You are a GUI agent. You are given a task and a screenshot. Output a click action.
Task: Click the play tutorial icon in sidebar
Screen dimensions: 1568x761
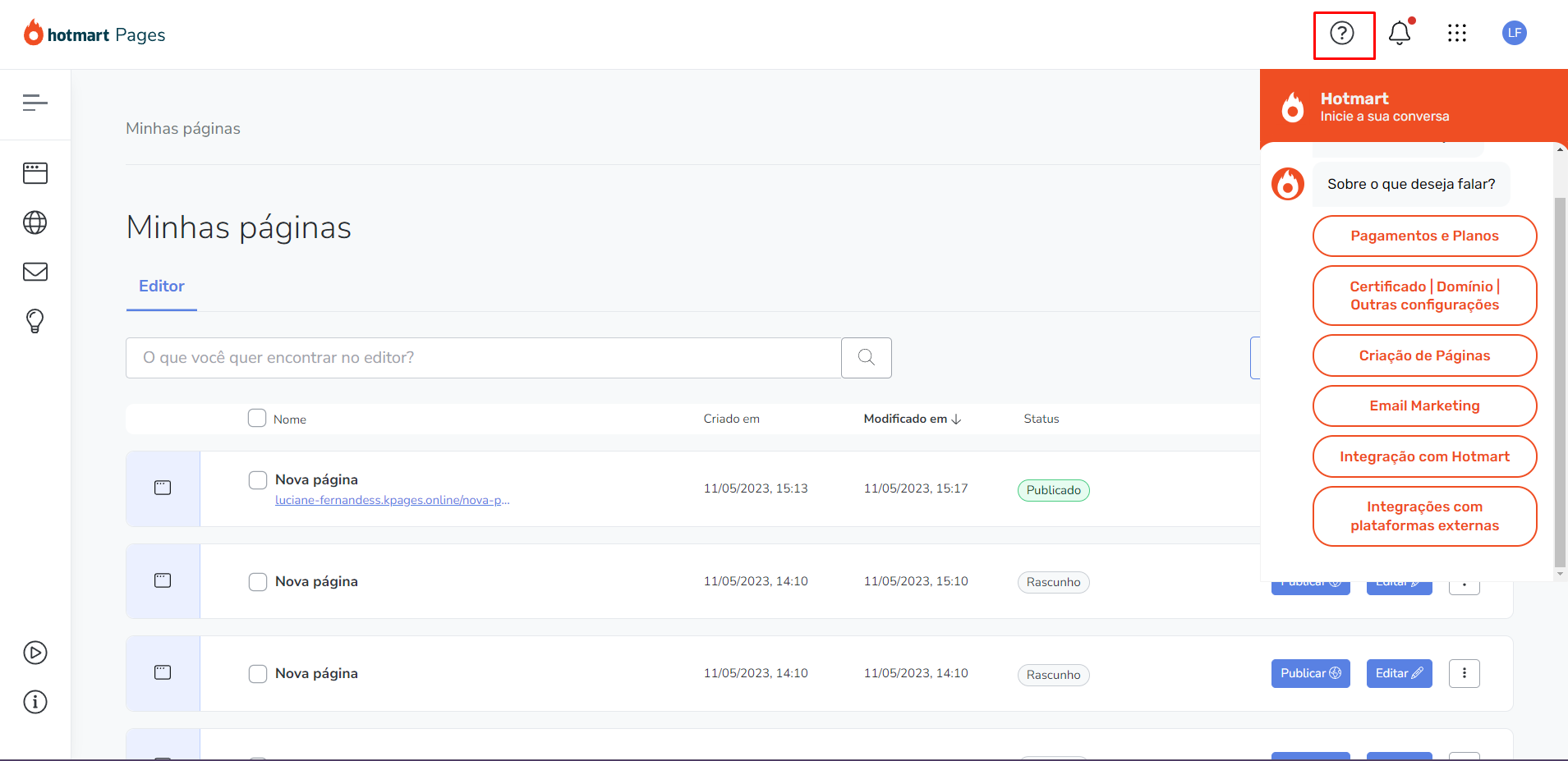(x=35, y=653)
